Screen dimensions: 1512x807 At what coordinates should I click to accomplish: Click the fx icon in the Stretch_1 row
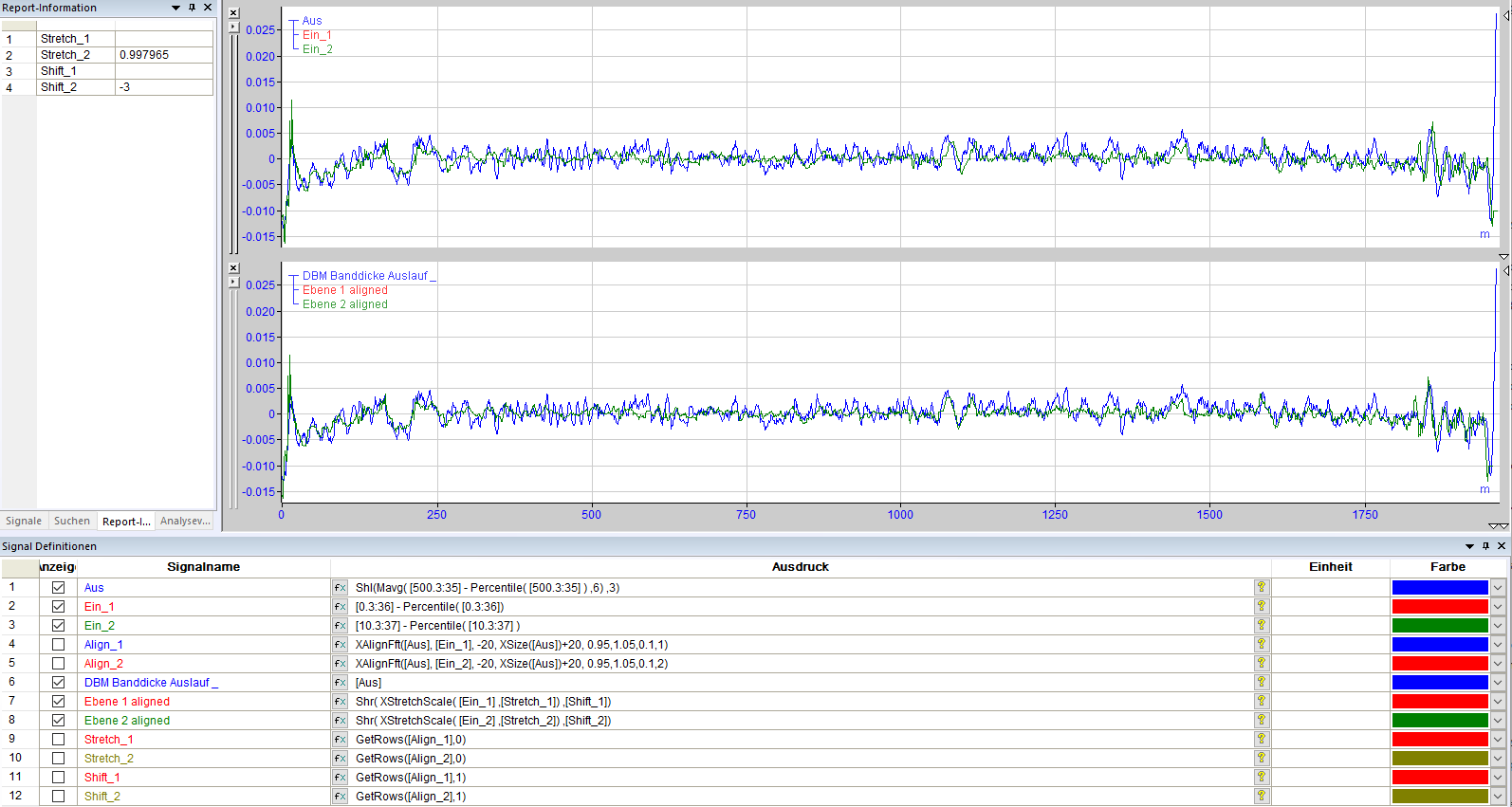340,740
